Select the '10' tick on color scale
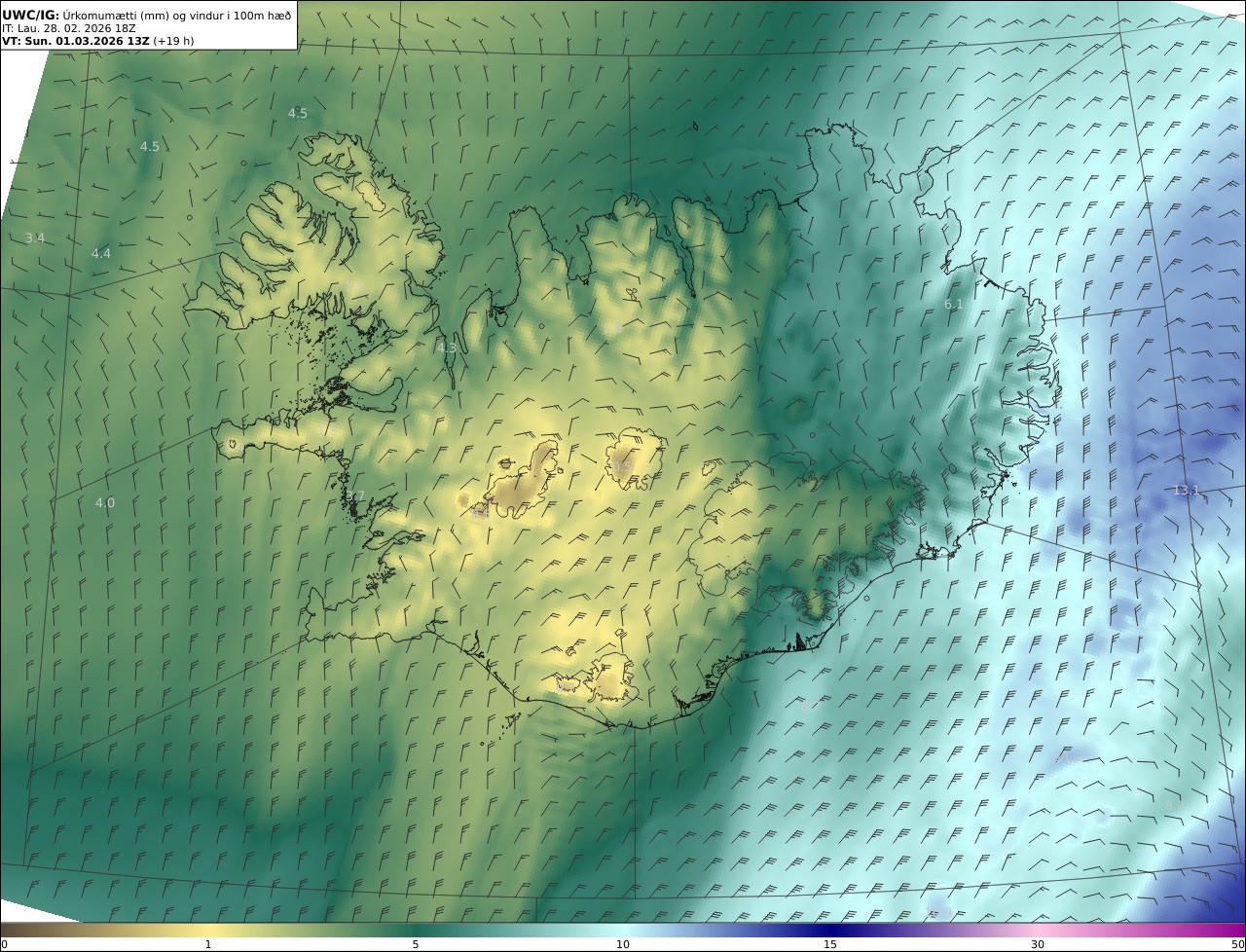The width and height of the screenshot is (1246, 952). [x=623, y=944]
